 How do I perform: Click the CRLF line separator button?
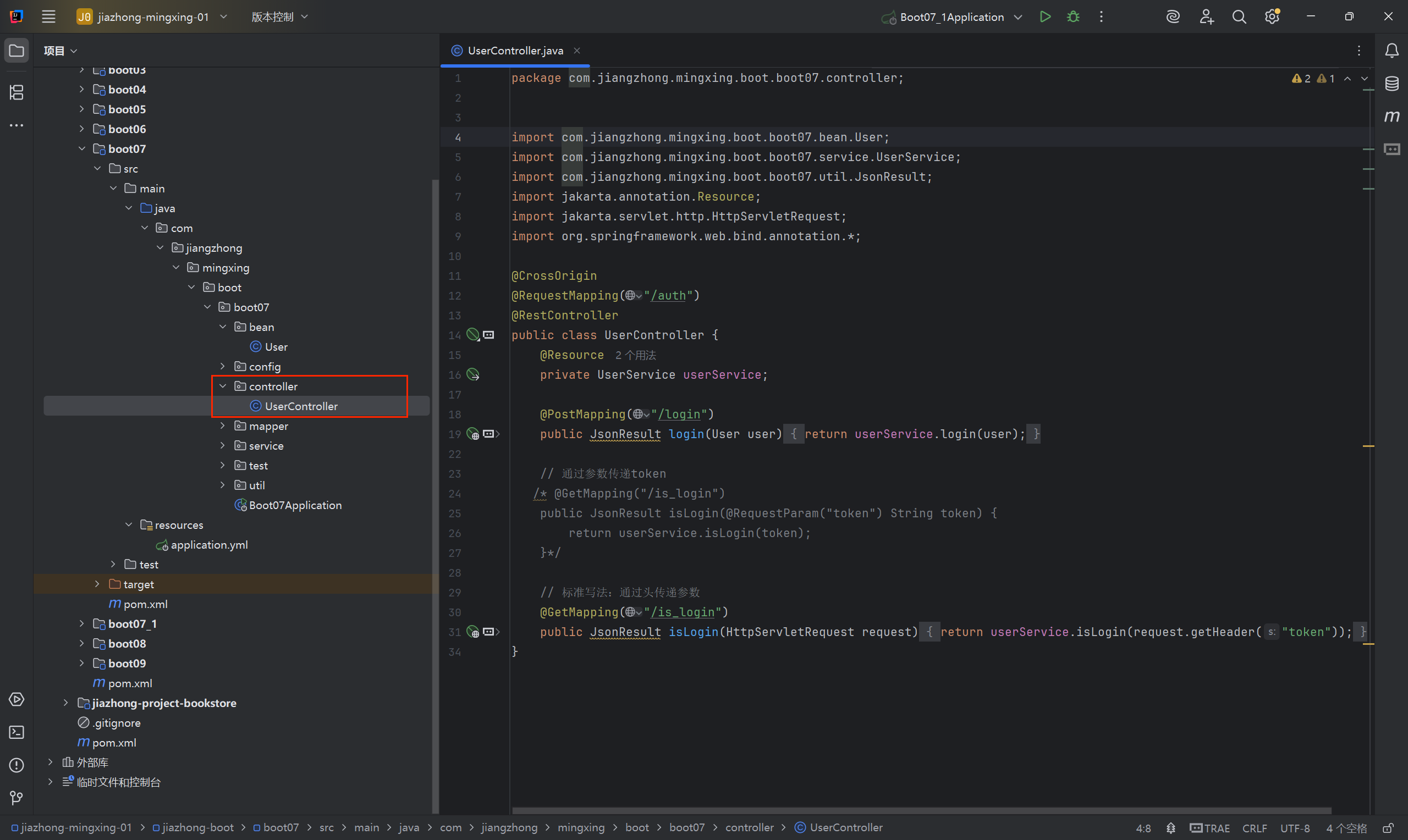1254,828
